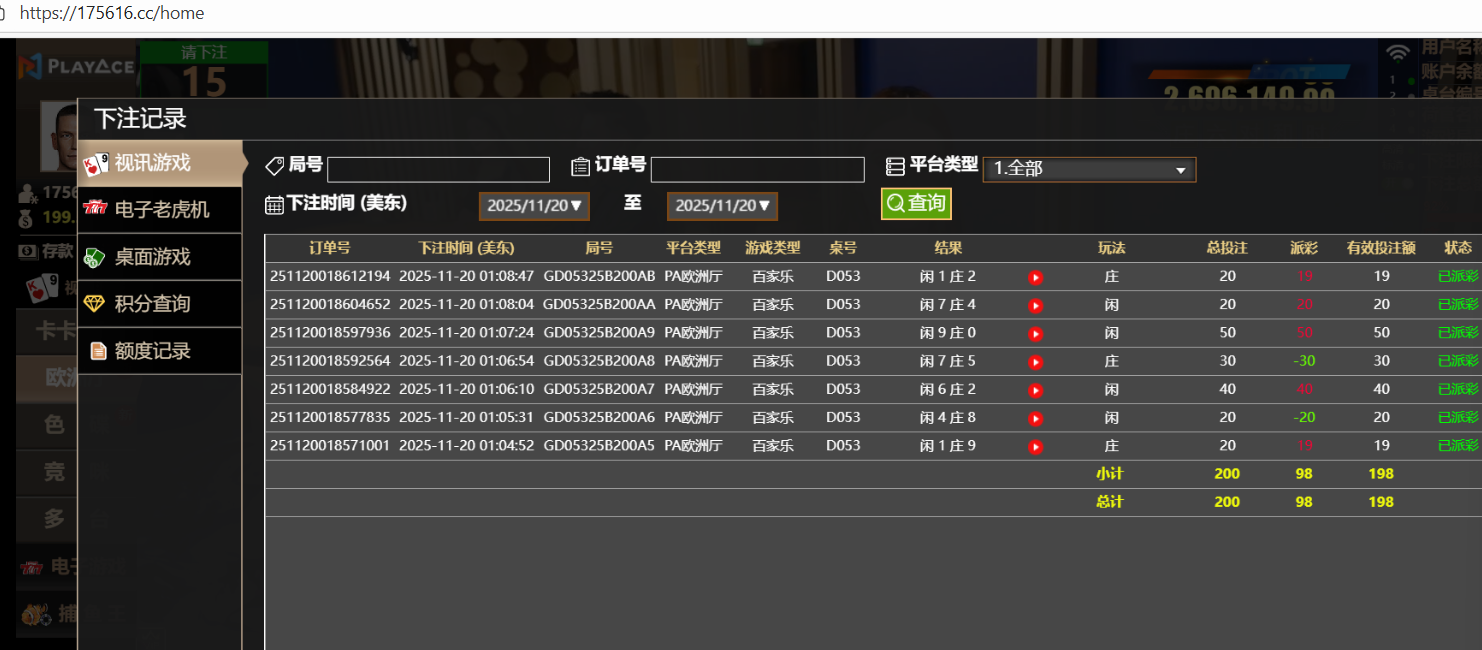Screen dimensions: 1482x650
Task: Select the 视讯游戏 tab
Action: tap(160, 163)
